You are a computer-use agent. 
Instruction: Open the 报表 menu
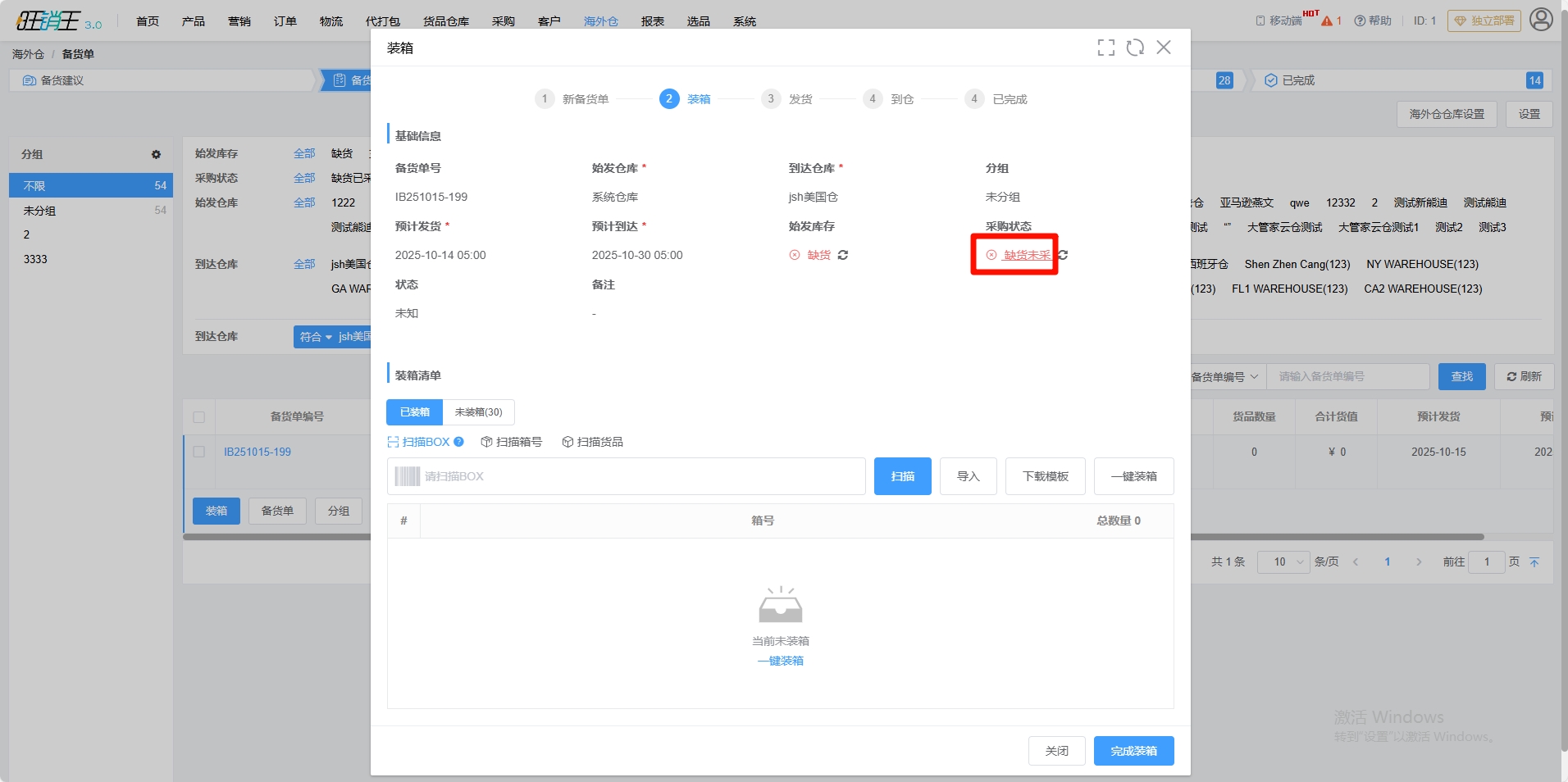coord(652,21)
